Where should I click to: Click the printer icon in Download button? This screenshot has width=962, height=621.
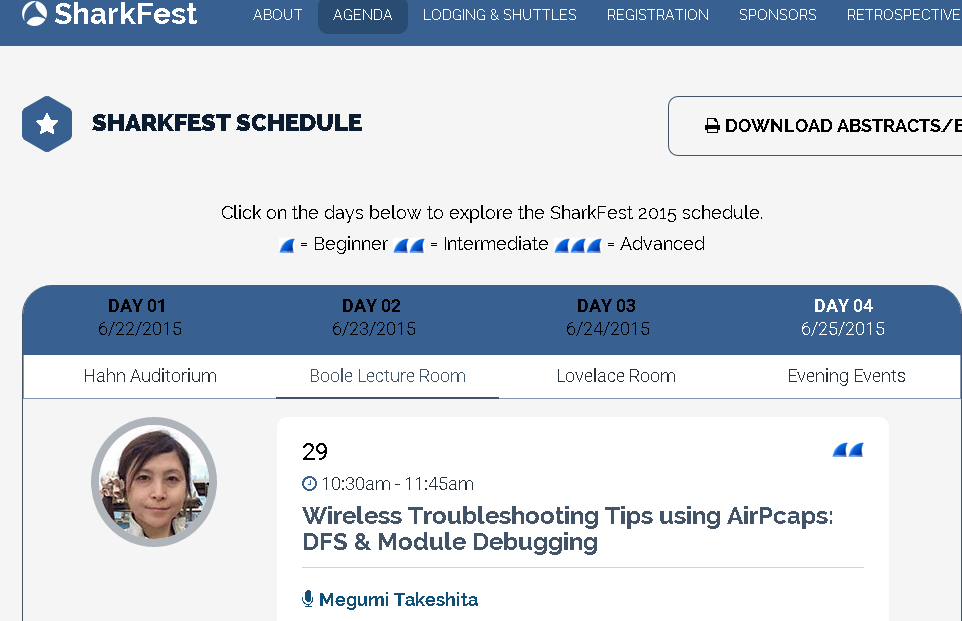pyautogui.click(x=712, y=126)
